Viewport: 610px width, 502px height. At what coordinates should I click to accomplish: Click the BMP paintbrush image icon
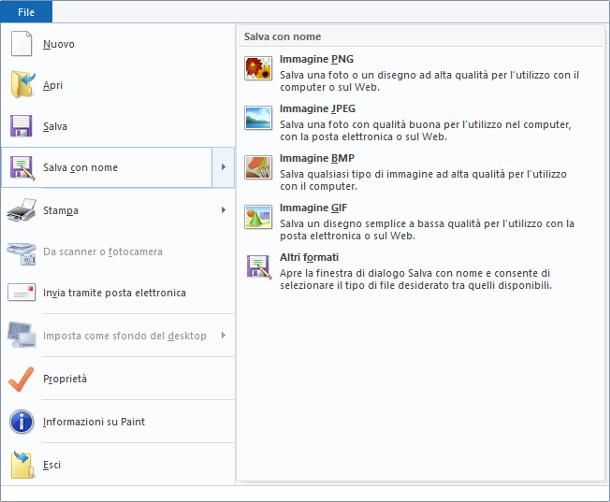point(258,167)
